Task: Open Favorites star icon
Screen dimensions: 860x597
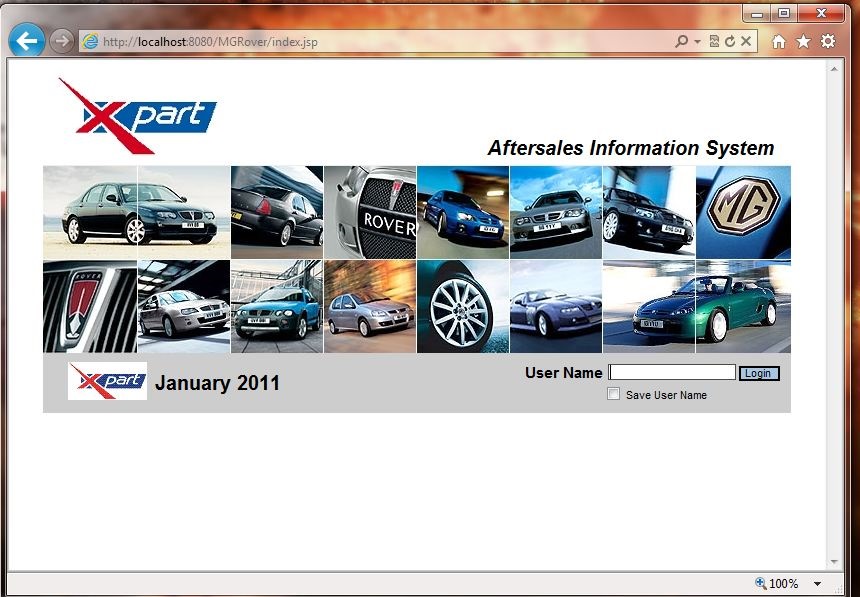Action: click(x=804, y=41)
